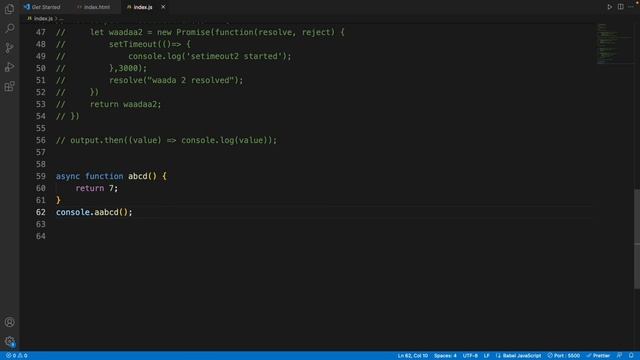Open the Extensions view
Screen dimensions: 640x360
(x=9, y=86)
